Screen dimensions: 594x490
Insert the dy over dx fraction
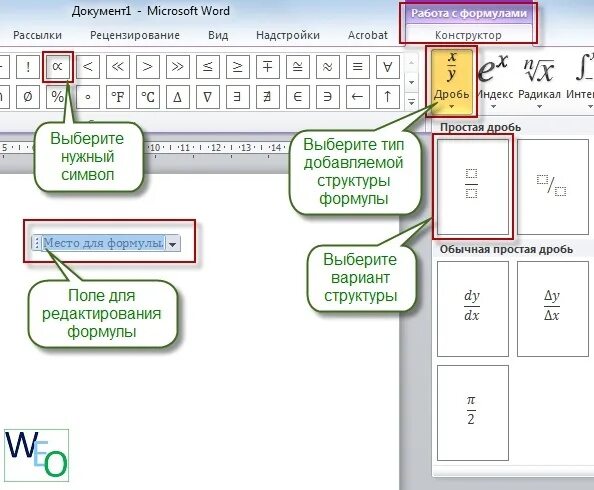(x=473, y=309)
